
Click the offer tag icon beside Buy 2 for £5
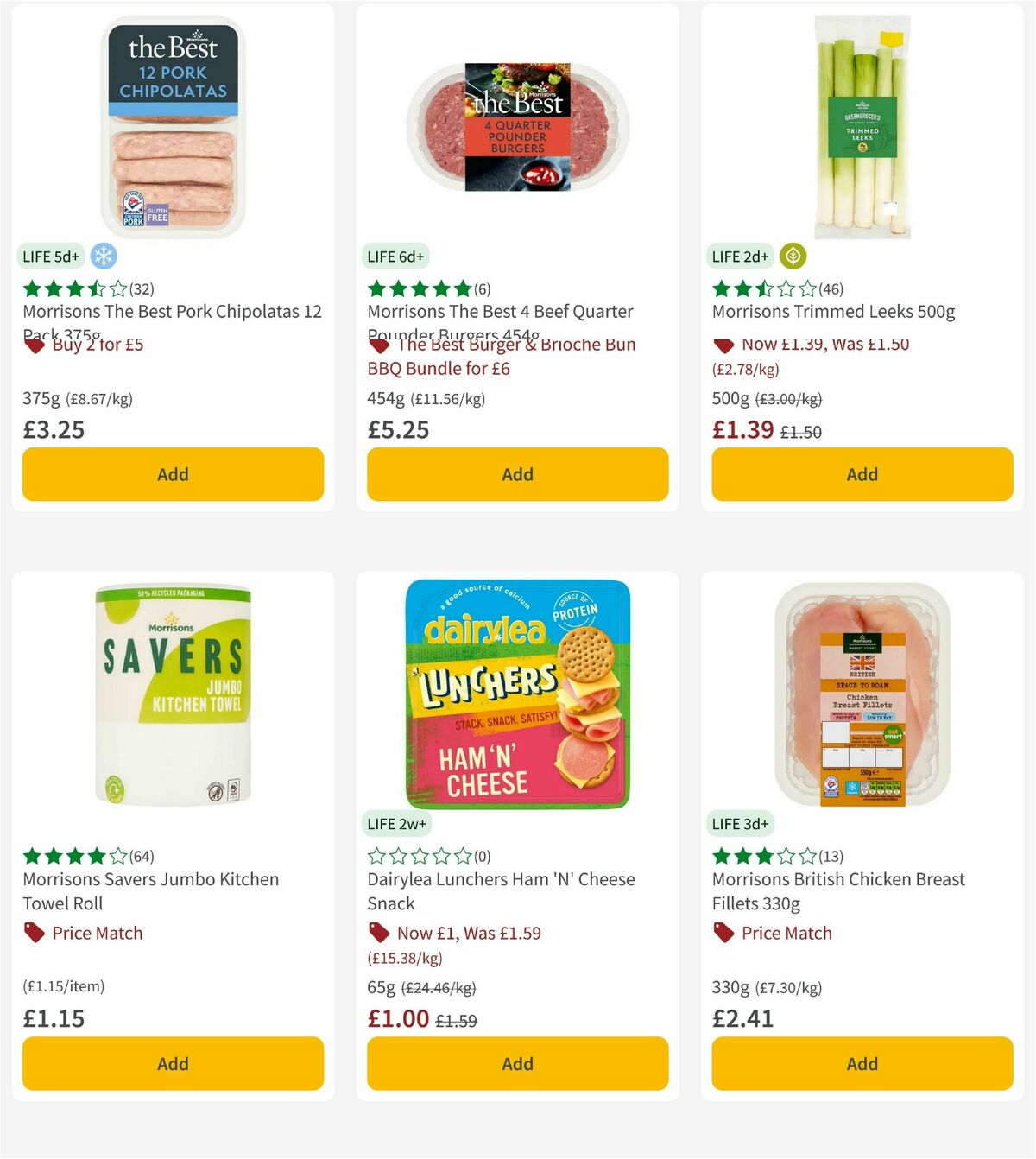pos(33,345)
